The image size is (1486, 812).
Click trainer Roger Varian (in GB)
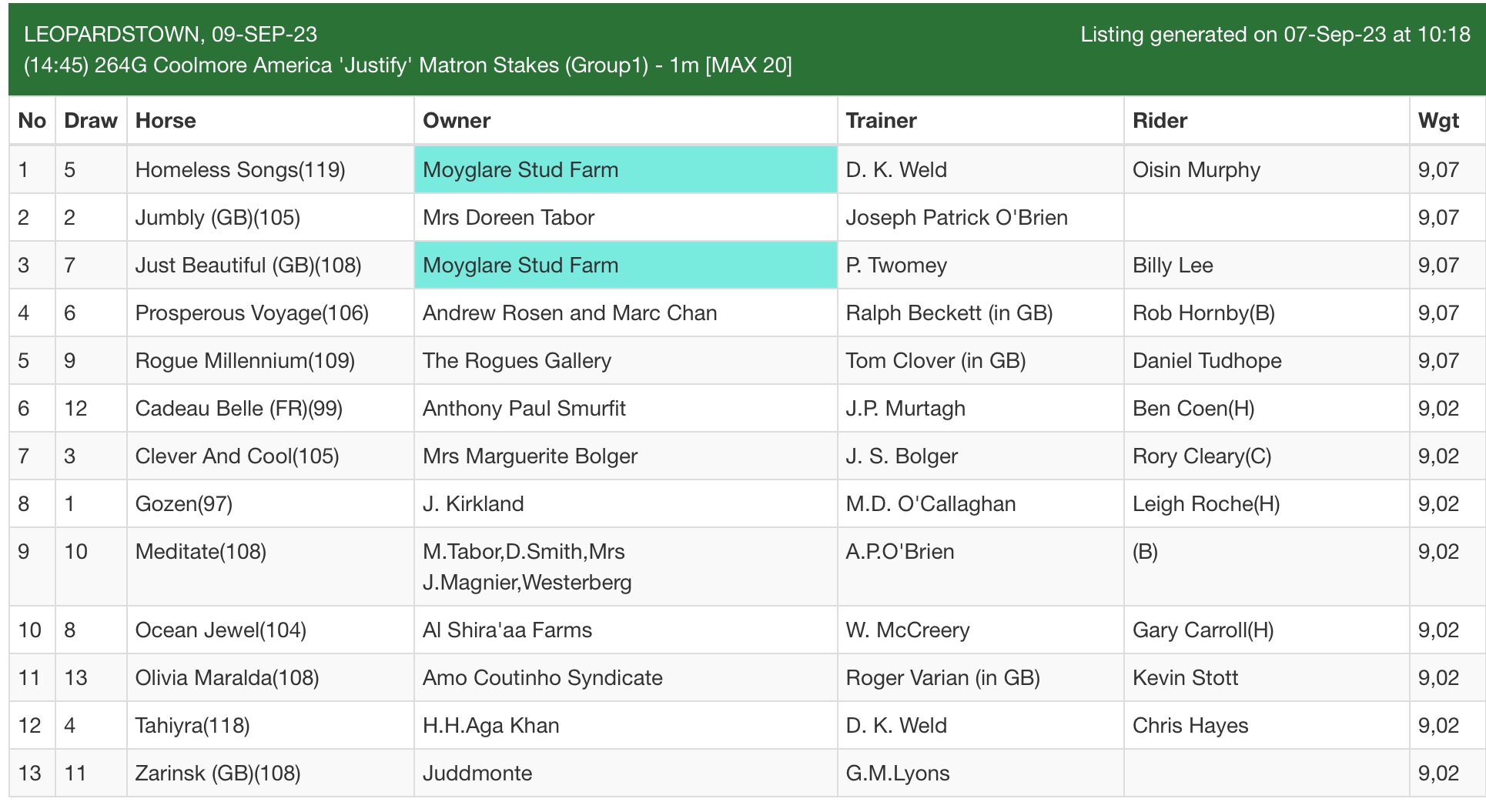click(x=942, y=678)
